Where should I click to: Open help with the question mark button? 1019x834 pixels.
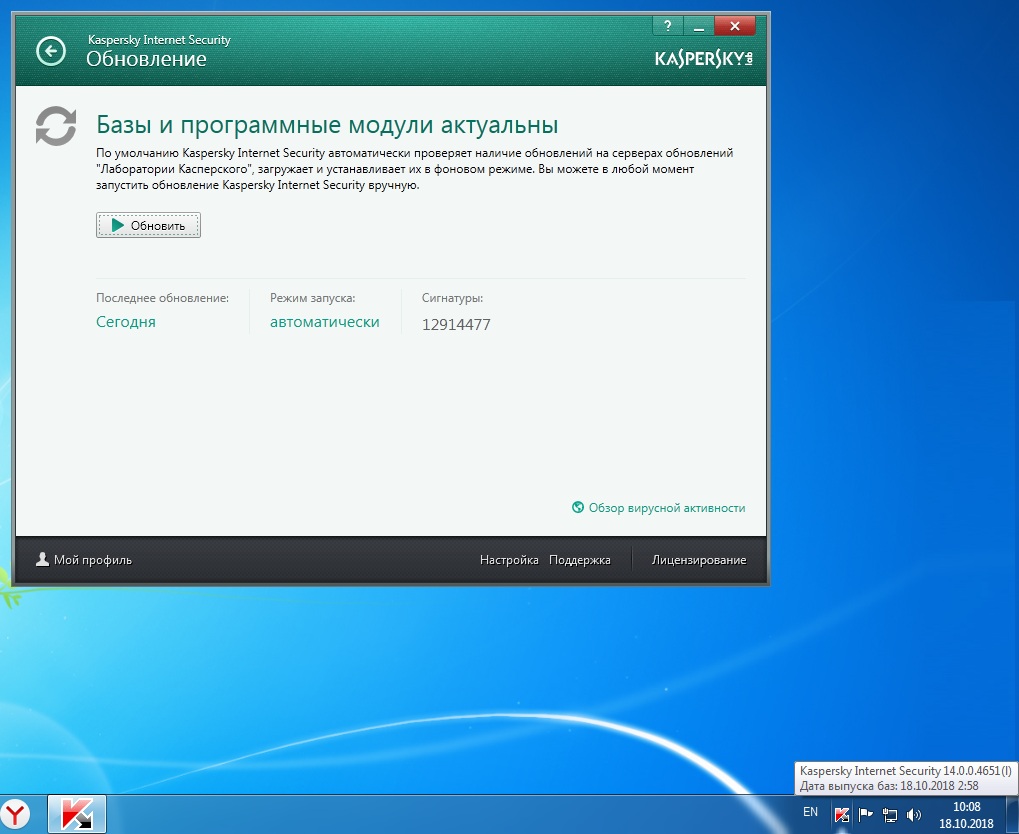(667, 26)
